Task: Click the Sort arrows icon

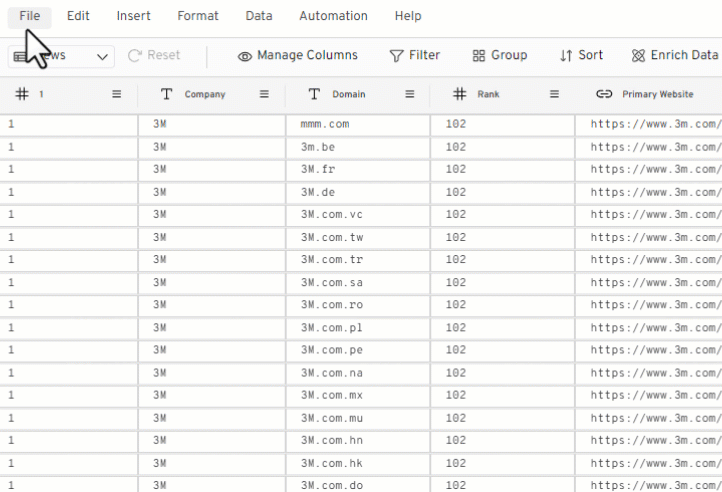Action: 566,56
